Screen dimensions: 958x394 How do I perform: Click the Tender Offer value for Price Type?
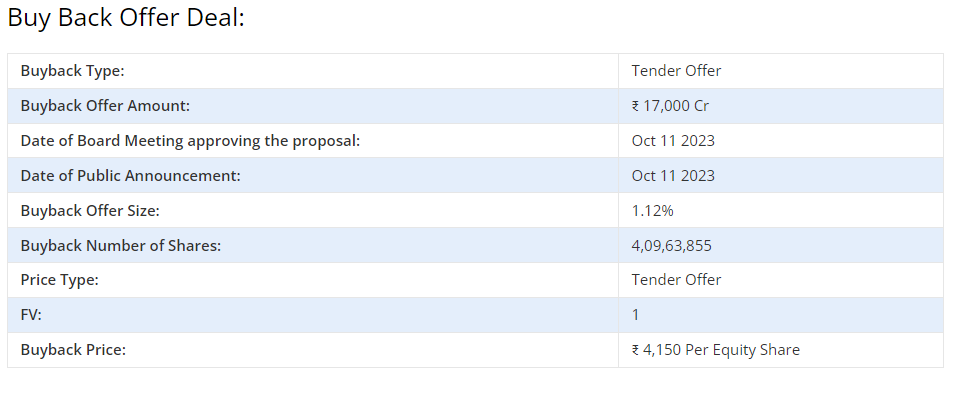(676, 280)
